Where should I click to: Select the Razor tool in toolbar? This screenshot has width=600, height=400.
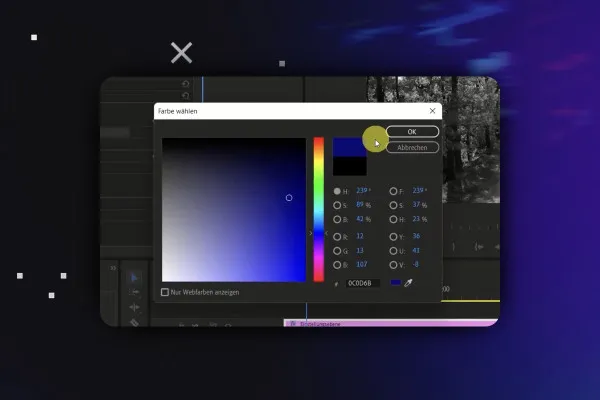(134, 323)
